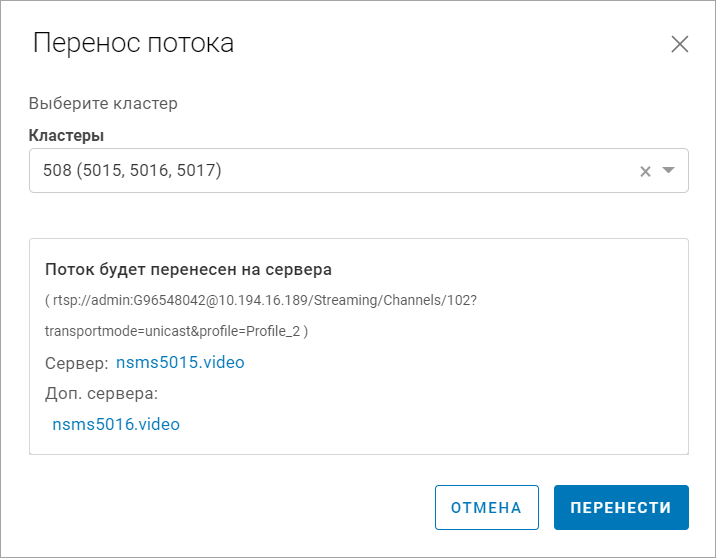Screen dimensions: 716x558
Task: Click the Перенос потока dialog title
Action: [x=133, y=43]
